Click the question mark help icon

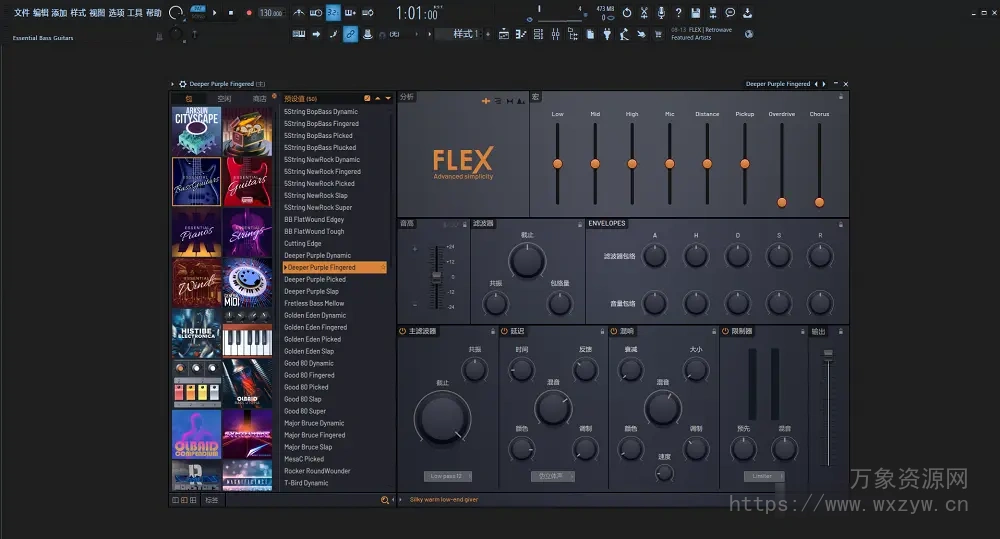click(679, 13)
